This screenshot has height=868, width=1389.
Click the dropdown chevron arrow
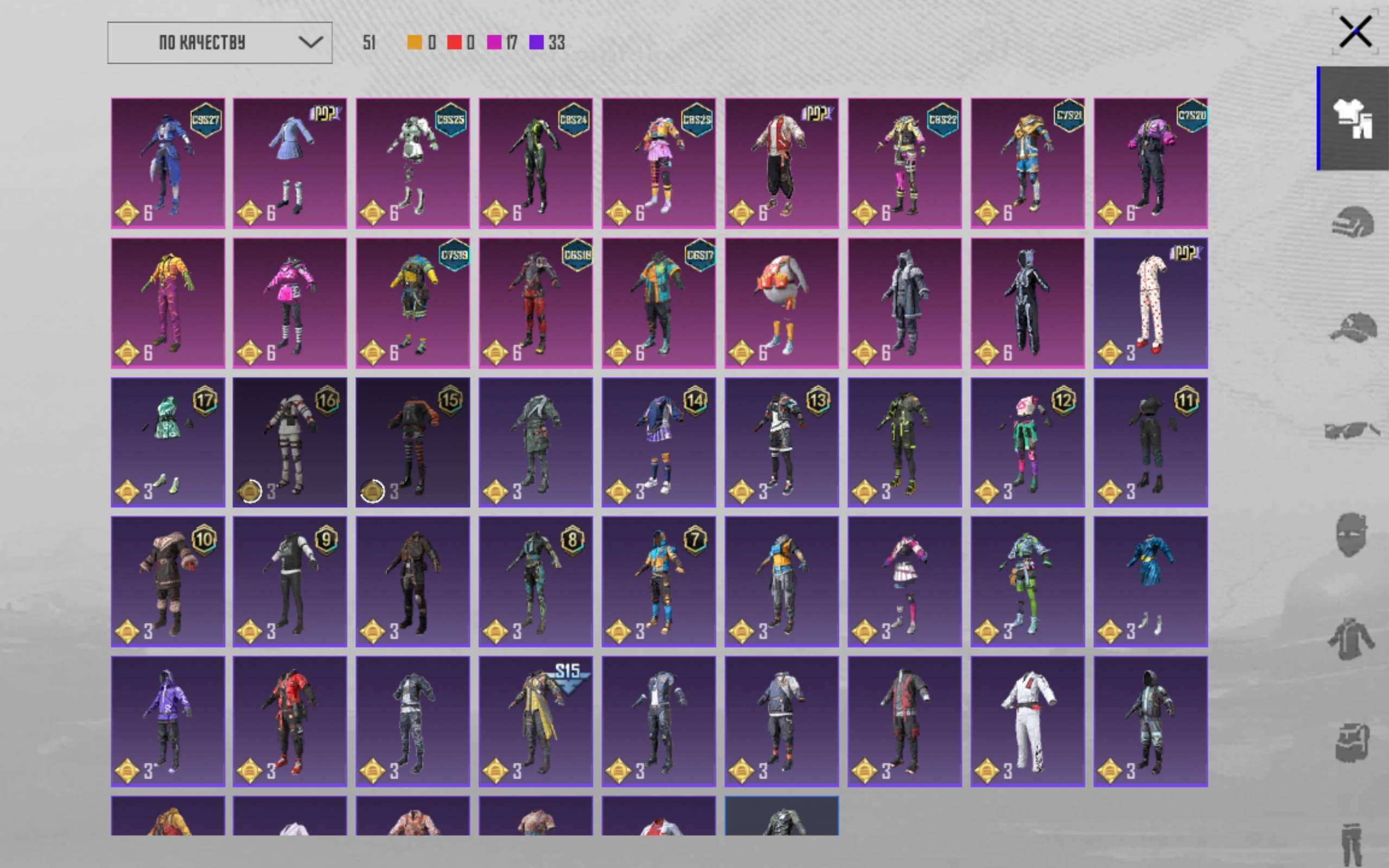(310, 42)
